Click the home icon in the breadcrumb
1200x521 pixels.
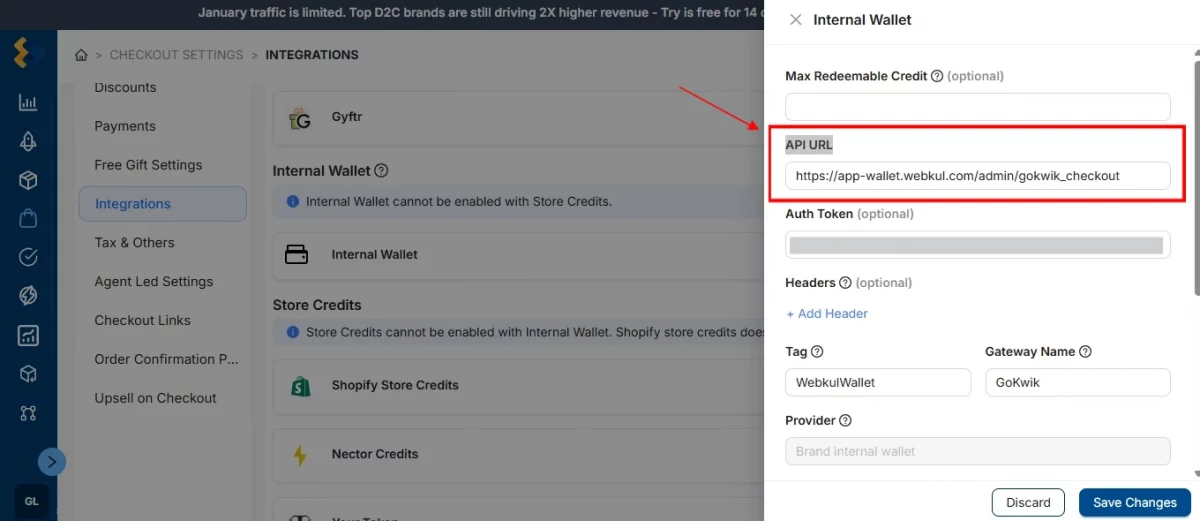81,55
